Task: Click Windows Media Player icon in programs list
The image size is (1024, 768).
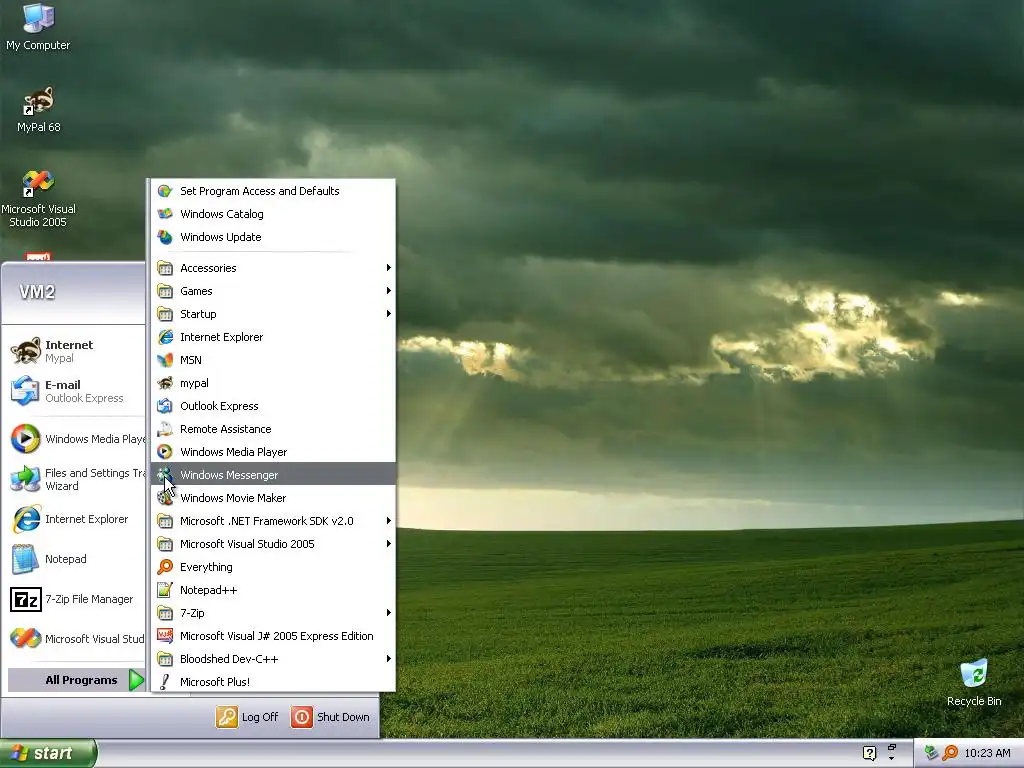Action: (x=165, y=452)
